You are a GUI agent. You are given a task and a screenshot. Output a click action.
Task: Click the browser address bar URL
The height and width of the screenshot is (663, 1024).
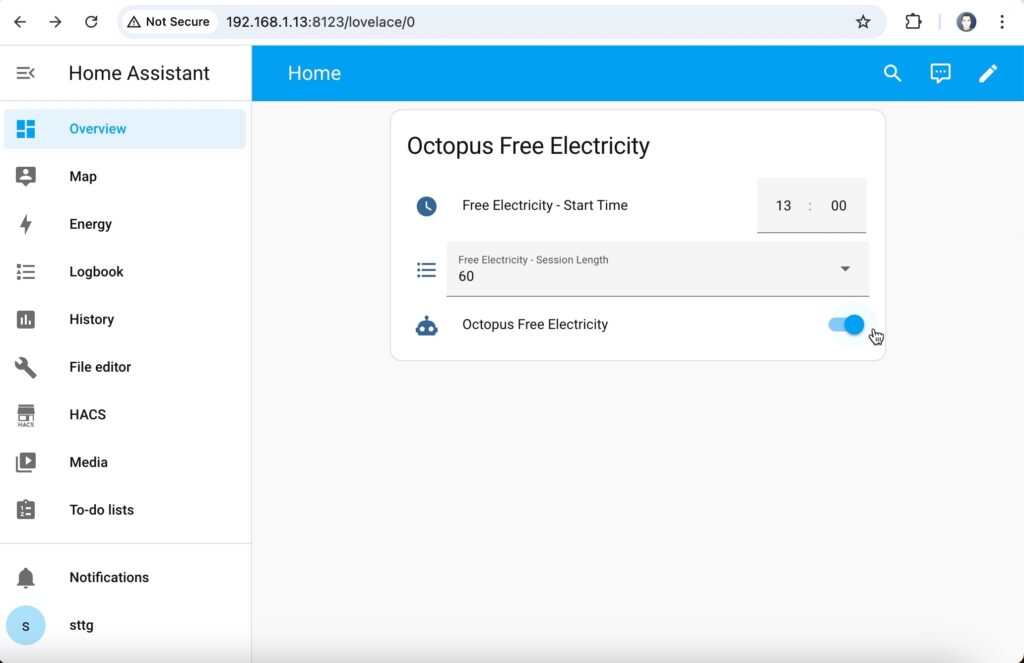click(x=320, y=22)
